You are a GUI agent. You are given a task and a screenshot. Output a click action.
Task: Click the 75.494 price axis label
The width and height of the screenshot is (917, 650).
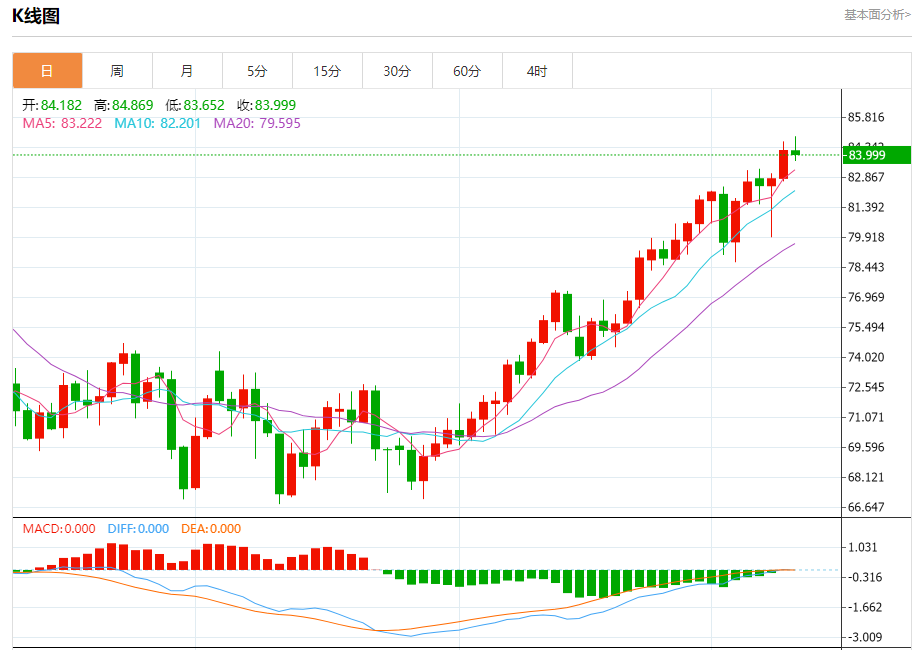[x=866, y=327]
